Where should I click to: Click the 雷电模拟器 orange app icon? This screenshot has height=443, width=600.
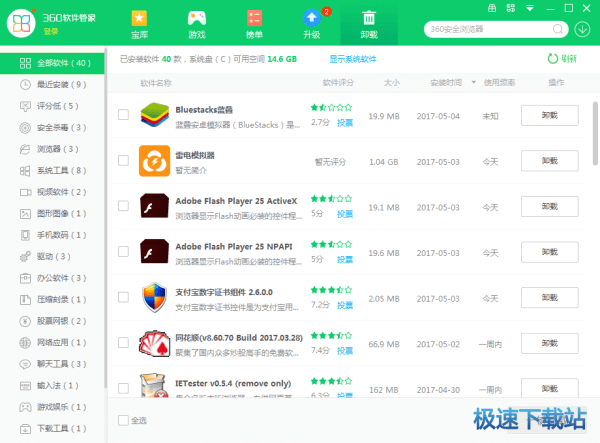click(154, 161)
